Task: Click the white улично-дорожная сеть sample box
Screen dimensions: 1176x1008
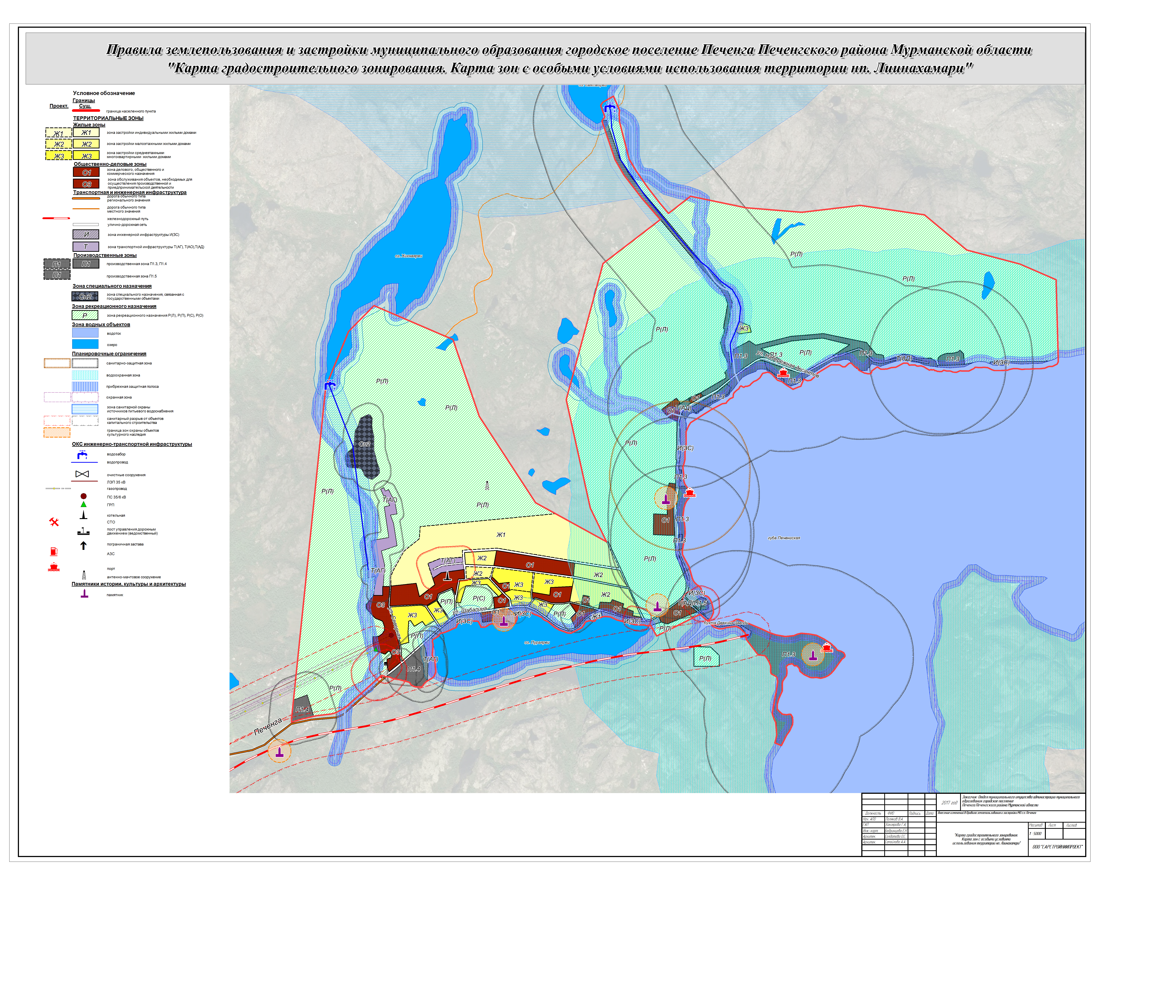Action: (x=86, y=225)
